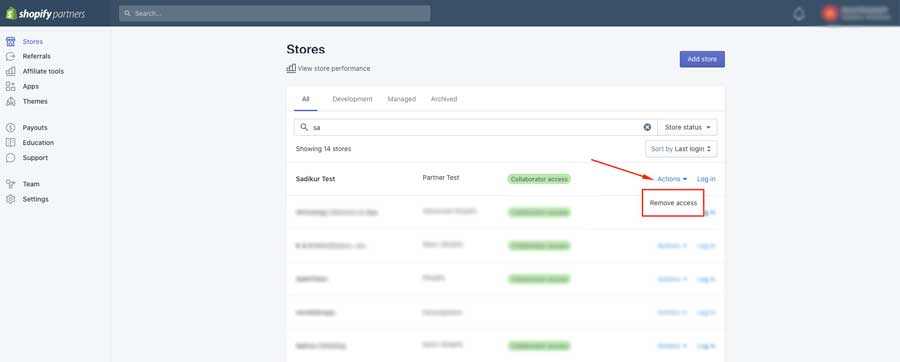Open View store performance link

333,68
